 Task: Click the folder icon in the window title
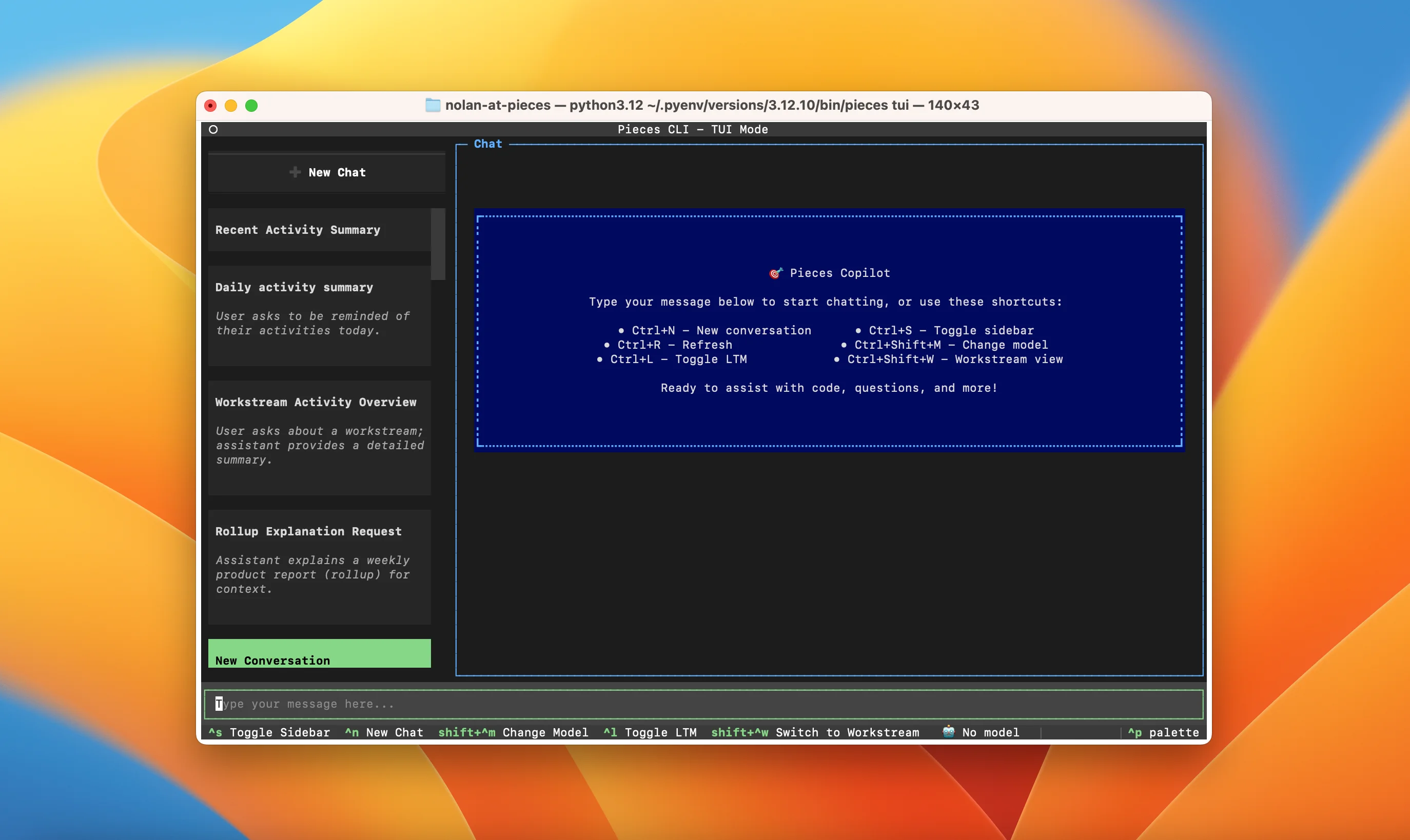pos(433,105)
